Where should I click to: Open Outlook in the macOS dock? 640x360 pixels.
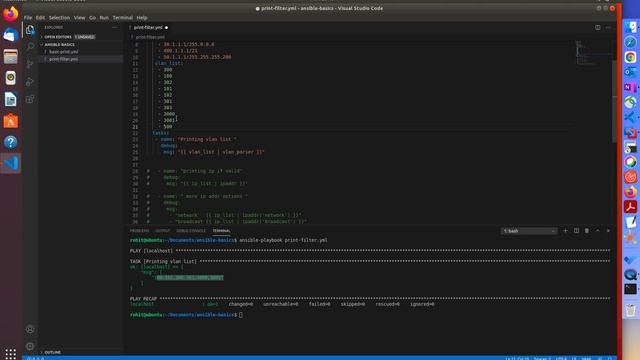pyautogui.click(x=630, y=72)
